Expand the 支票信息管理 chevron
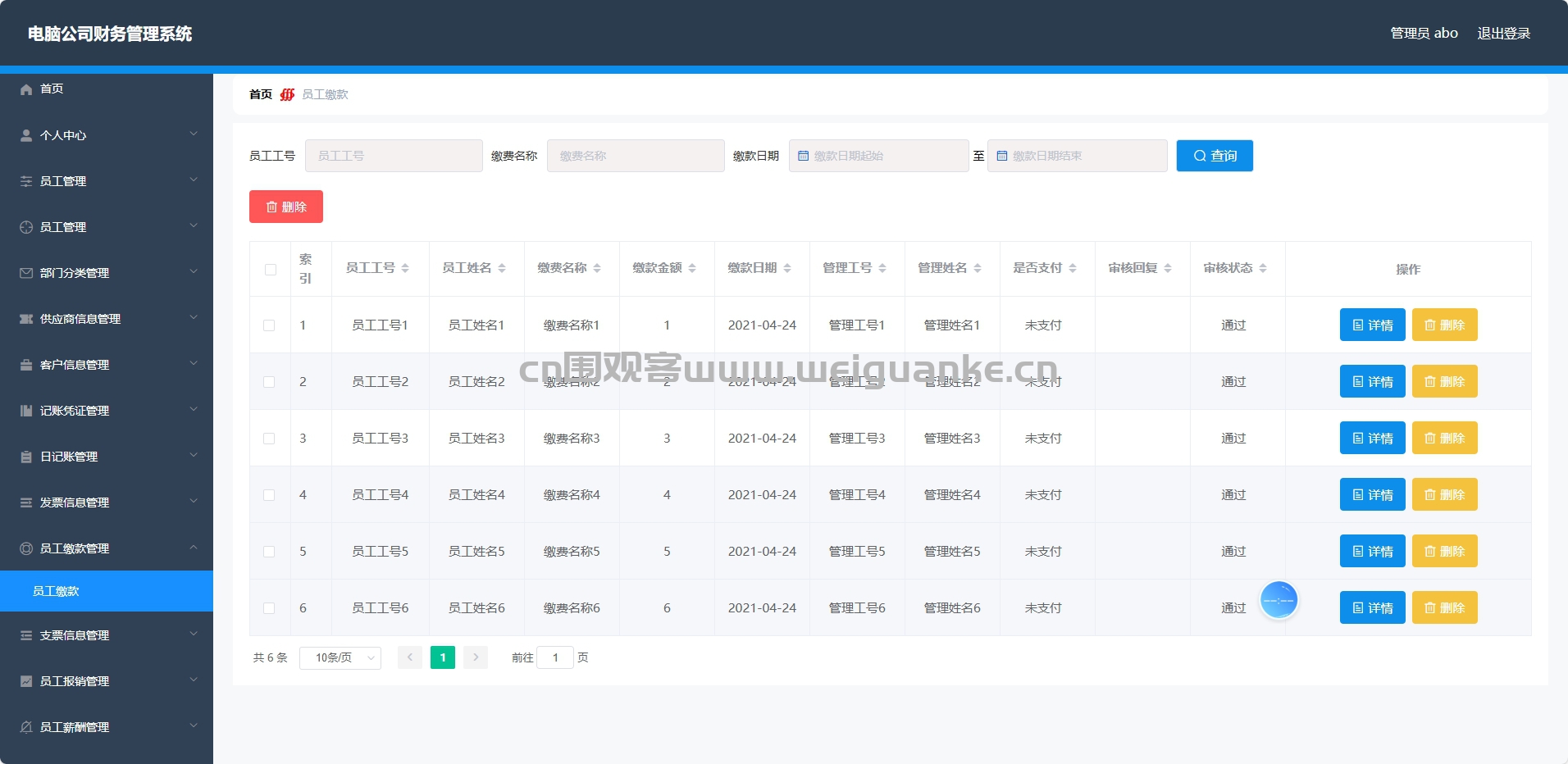The image size is (1568, 764). click(194, 634)
